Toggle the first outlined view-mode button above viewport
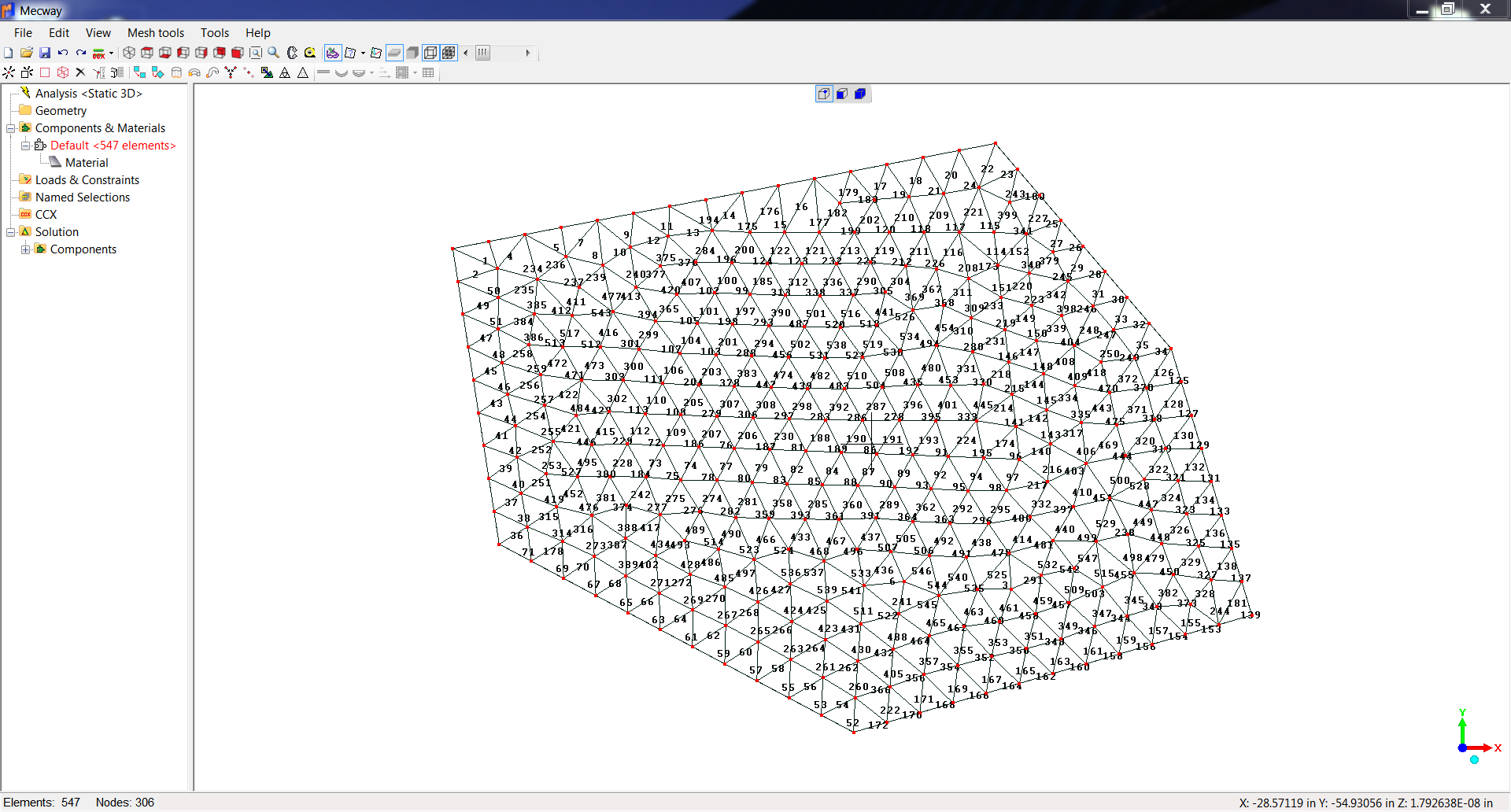Viewport: 1511px width, 812px height. pos(824,94)
